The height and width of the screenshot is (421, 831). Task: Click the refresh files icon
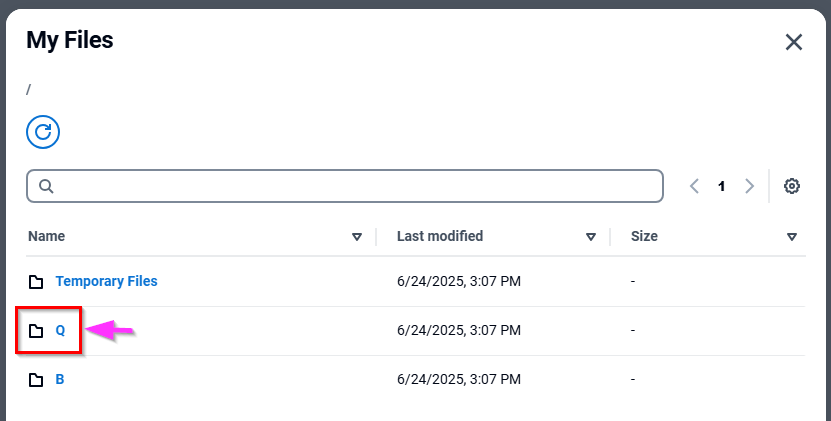click(43, 132)
